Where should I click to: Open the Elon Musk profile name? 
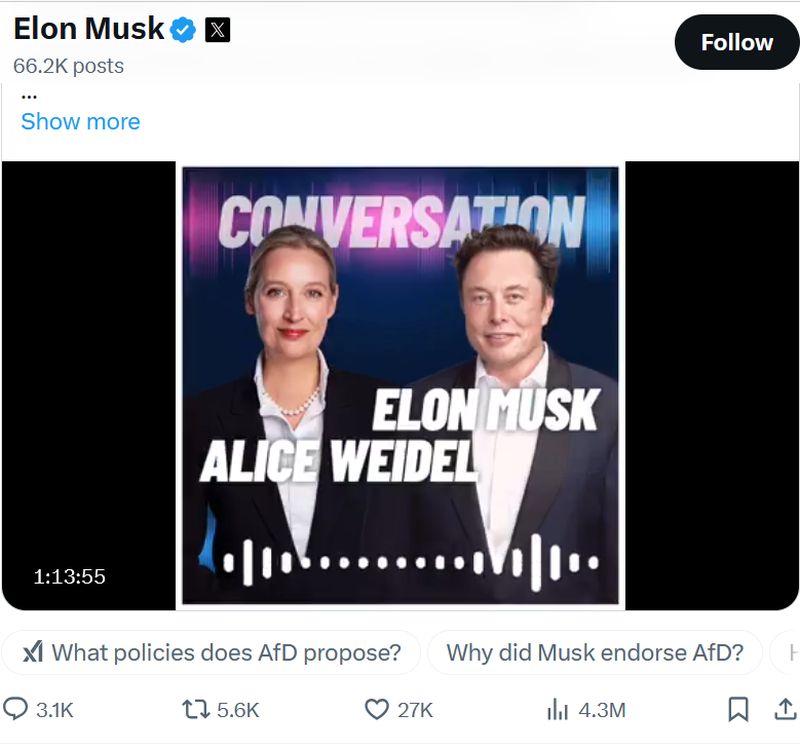(x=88, y=29)
